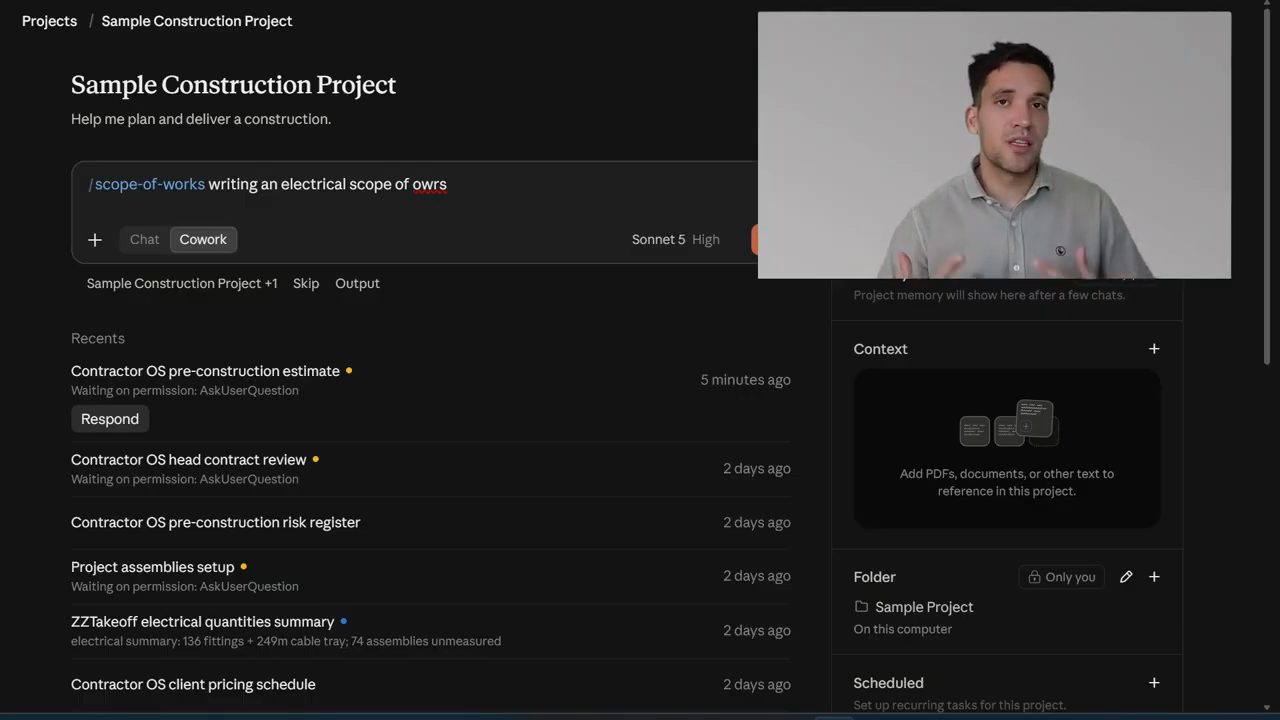Open Sample Construction Project +1 selector
The width and height of the screenshot is (1280, 720).
coord(182,284)
